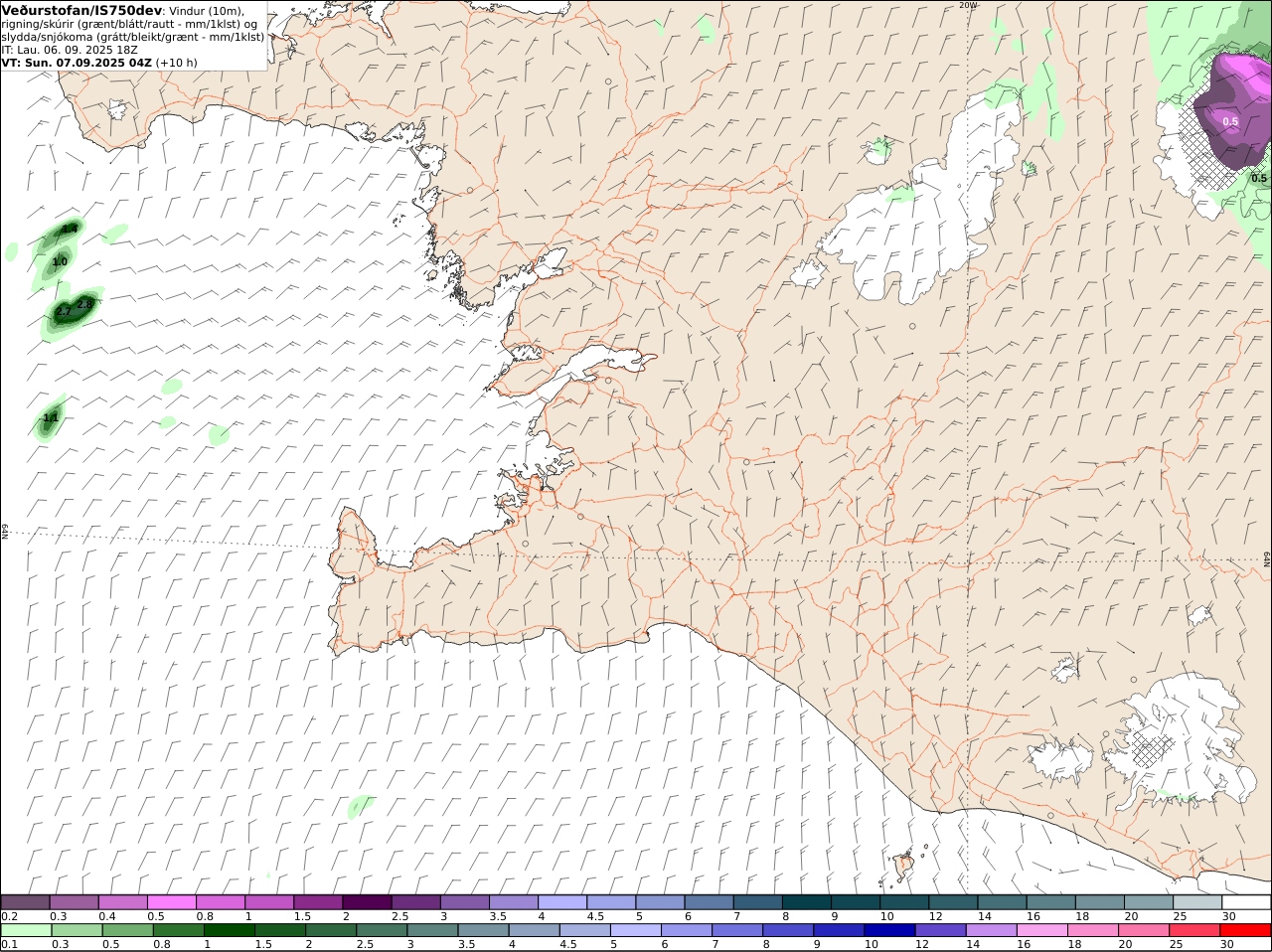Pick the dark purple upper-scale swatch between 2 and 2.5
1272x952 pixels.
coord(368,901)
